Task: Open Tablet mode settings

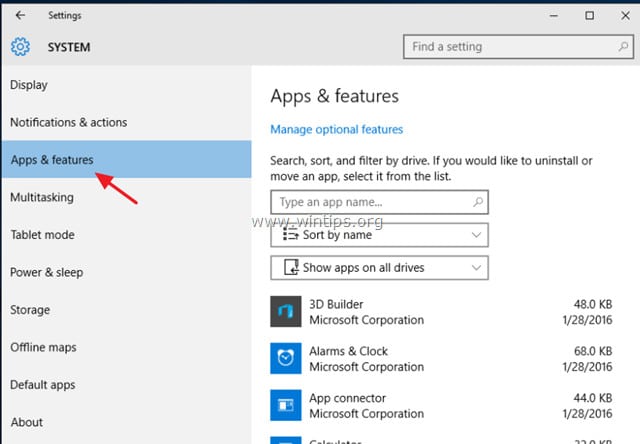Action: [127, 235]
